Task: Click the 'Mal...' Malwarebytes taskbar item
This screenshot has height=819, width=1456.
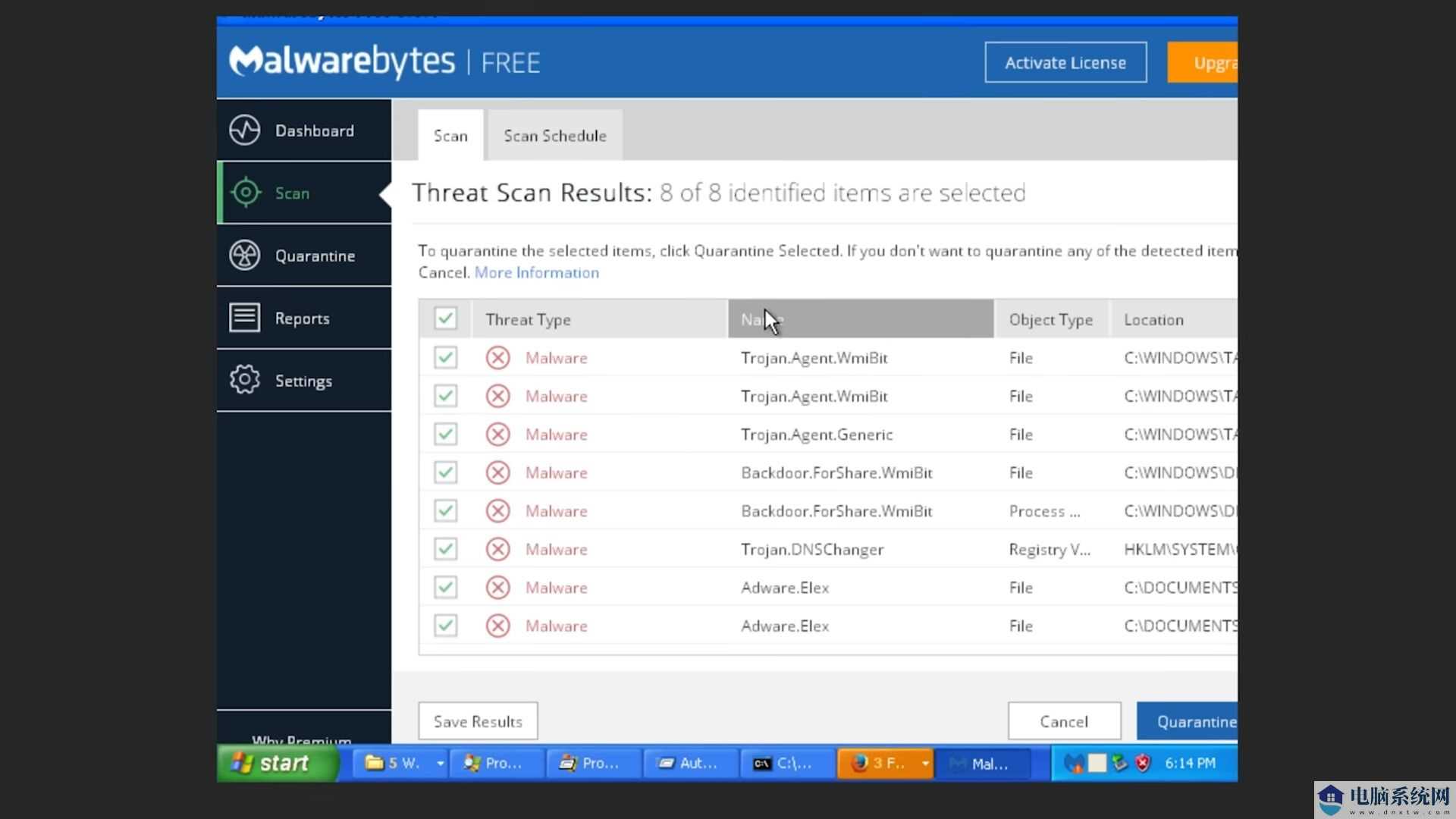Action: (983, 763)
